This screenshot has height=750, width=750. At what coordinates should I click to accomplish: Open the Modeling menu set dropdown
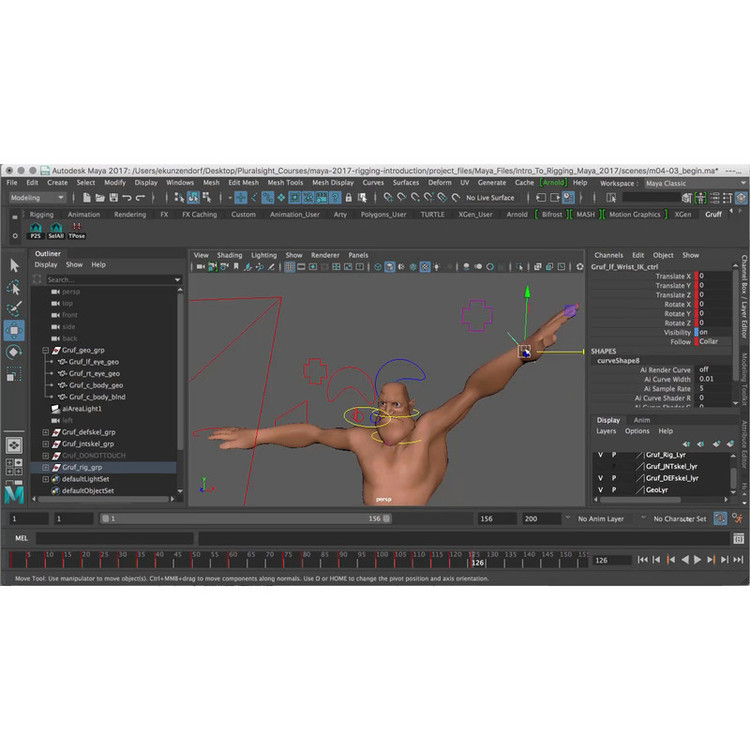pyautogui.click(x=36, y=198)
